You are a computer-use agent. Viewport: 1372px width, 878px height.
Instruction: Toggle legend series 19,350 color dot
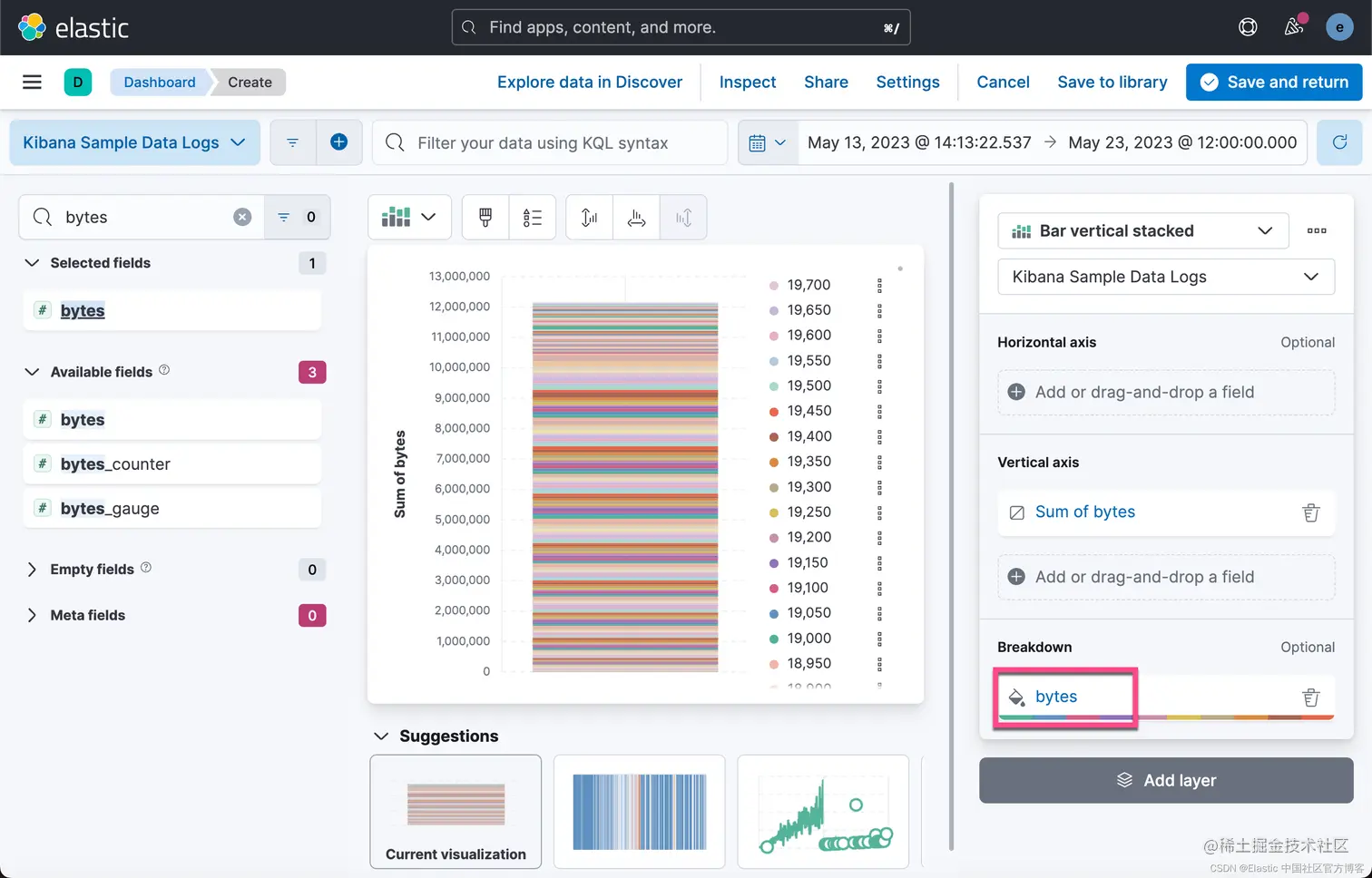point(774,462)
